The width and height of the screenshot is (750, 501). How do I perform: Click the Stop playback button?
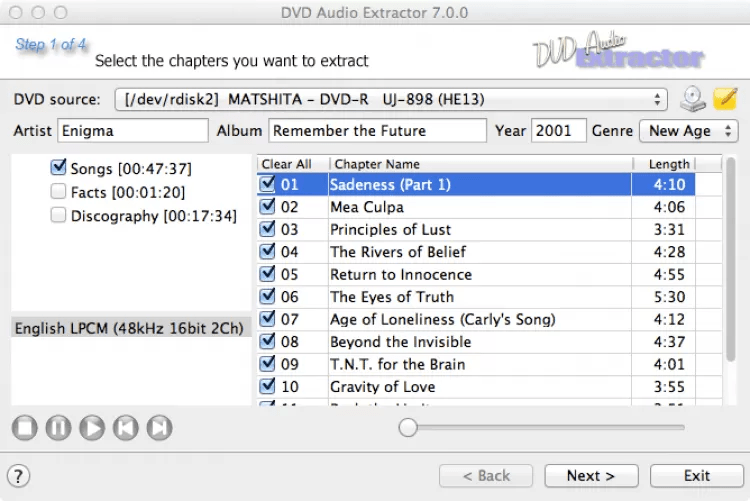pyautogui.click(x=25, y=428)
